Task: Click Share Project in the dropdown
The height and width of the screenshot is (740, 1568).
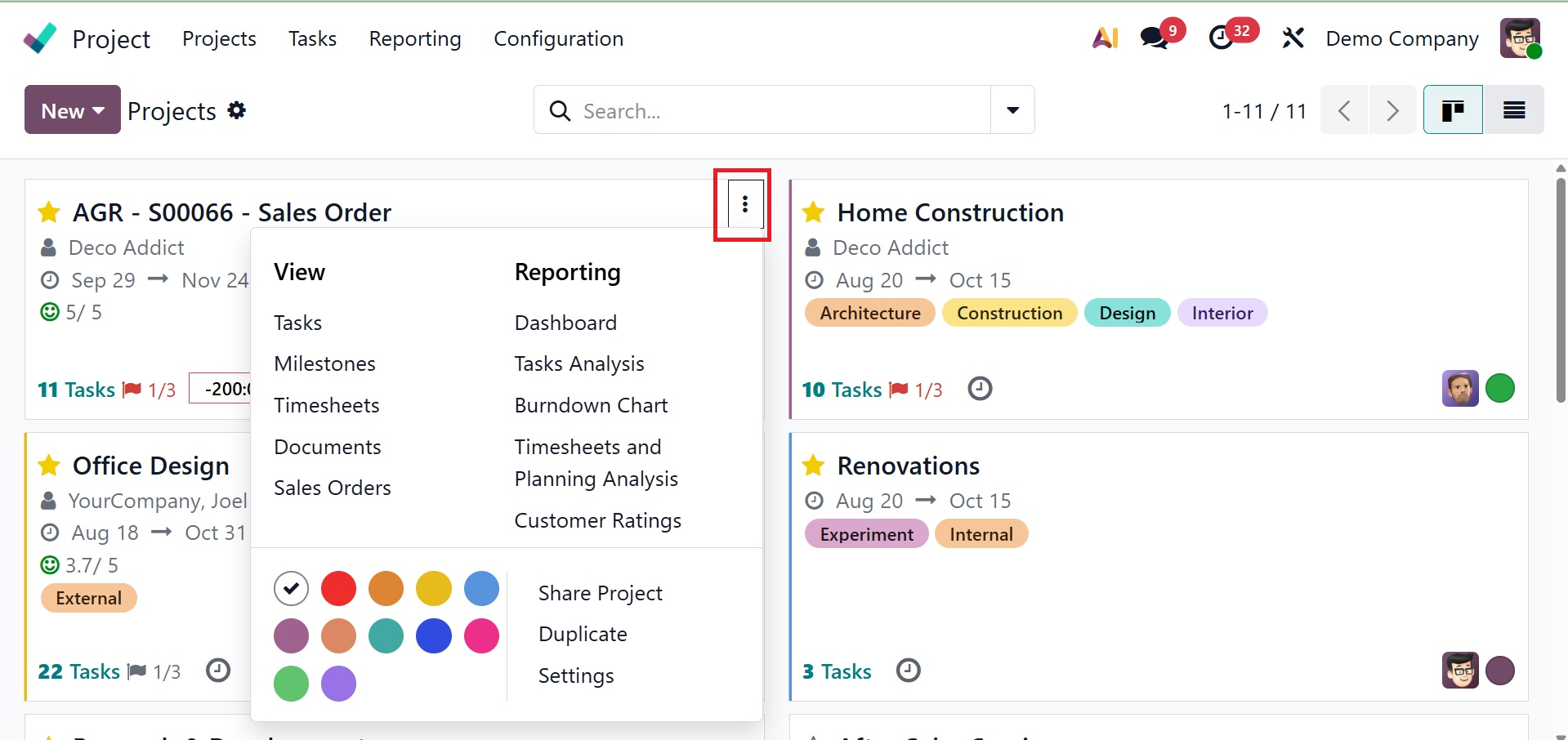Action: click(600, 593)
